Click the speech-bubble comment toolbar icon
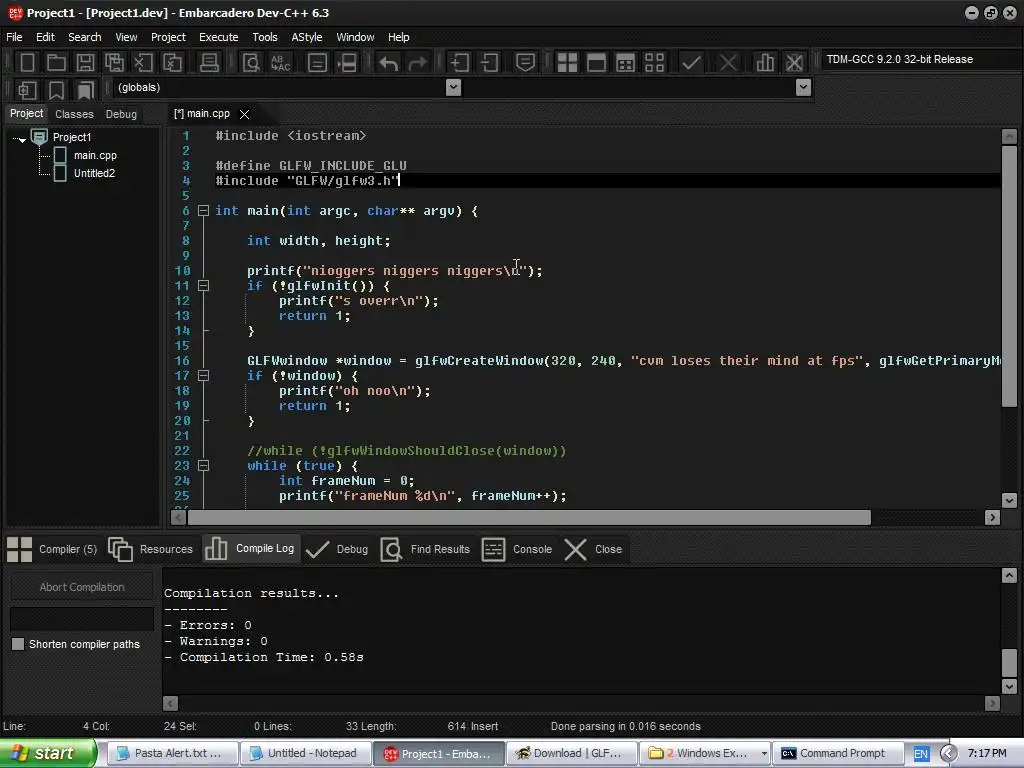This screenshot has height=768, width=1024. pos(525,63)
